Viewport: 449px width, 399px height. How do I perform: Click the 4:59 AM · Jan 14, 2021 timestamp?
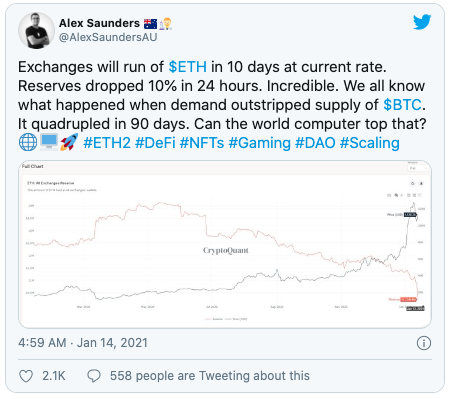pyautogui.click(x=83, y=343)
